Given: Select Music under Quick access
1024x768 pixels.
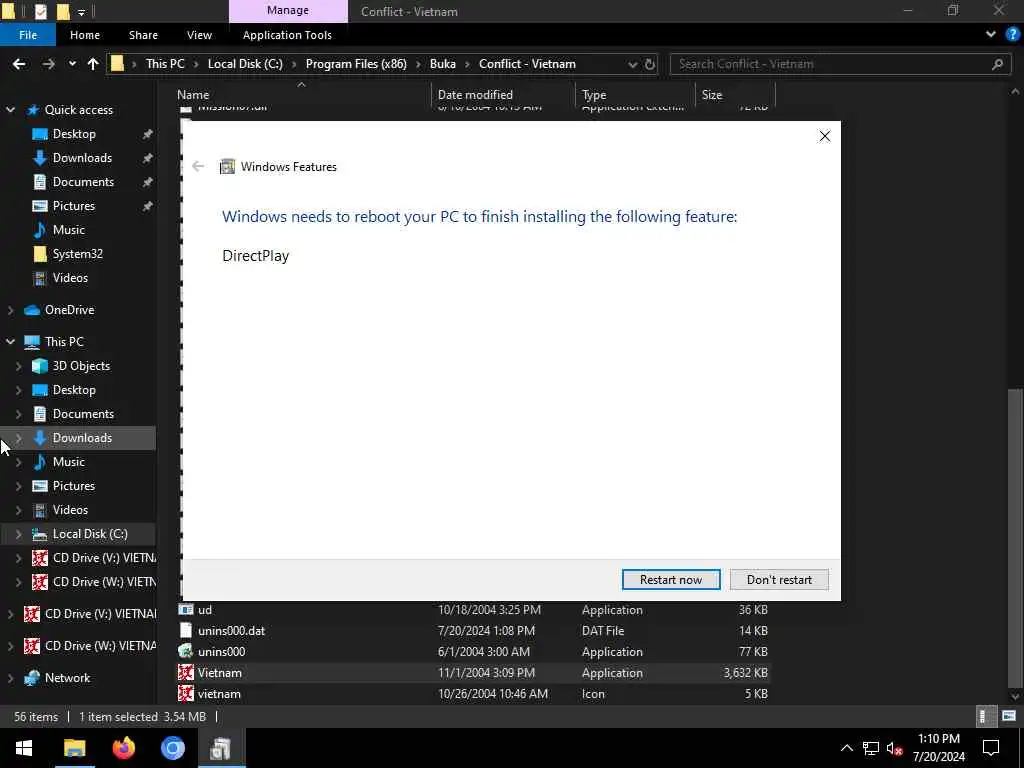Looking at the screenshot, I should point(69,230).
